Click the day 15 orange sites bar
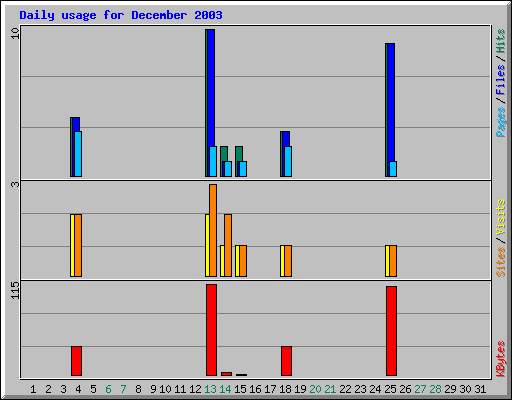The height and width of the screenshot is (400, 512). (243, 261)
